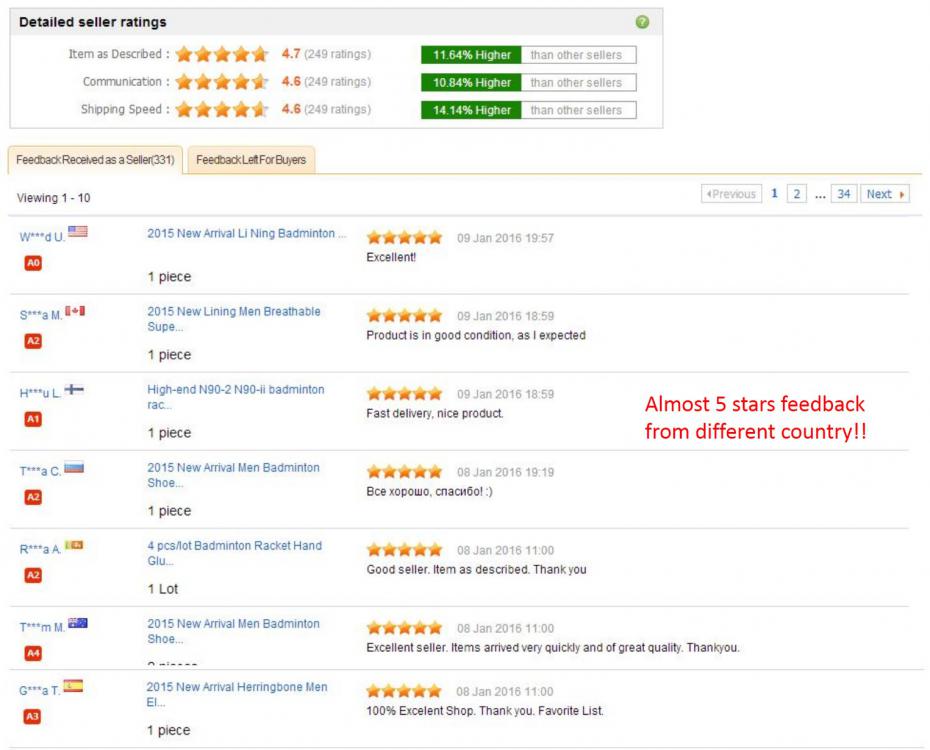Open page 2 of feedback list
The width and height of the screenshot is (930, 750).
pos(796,194)
